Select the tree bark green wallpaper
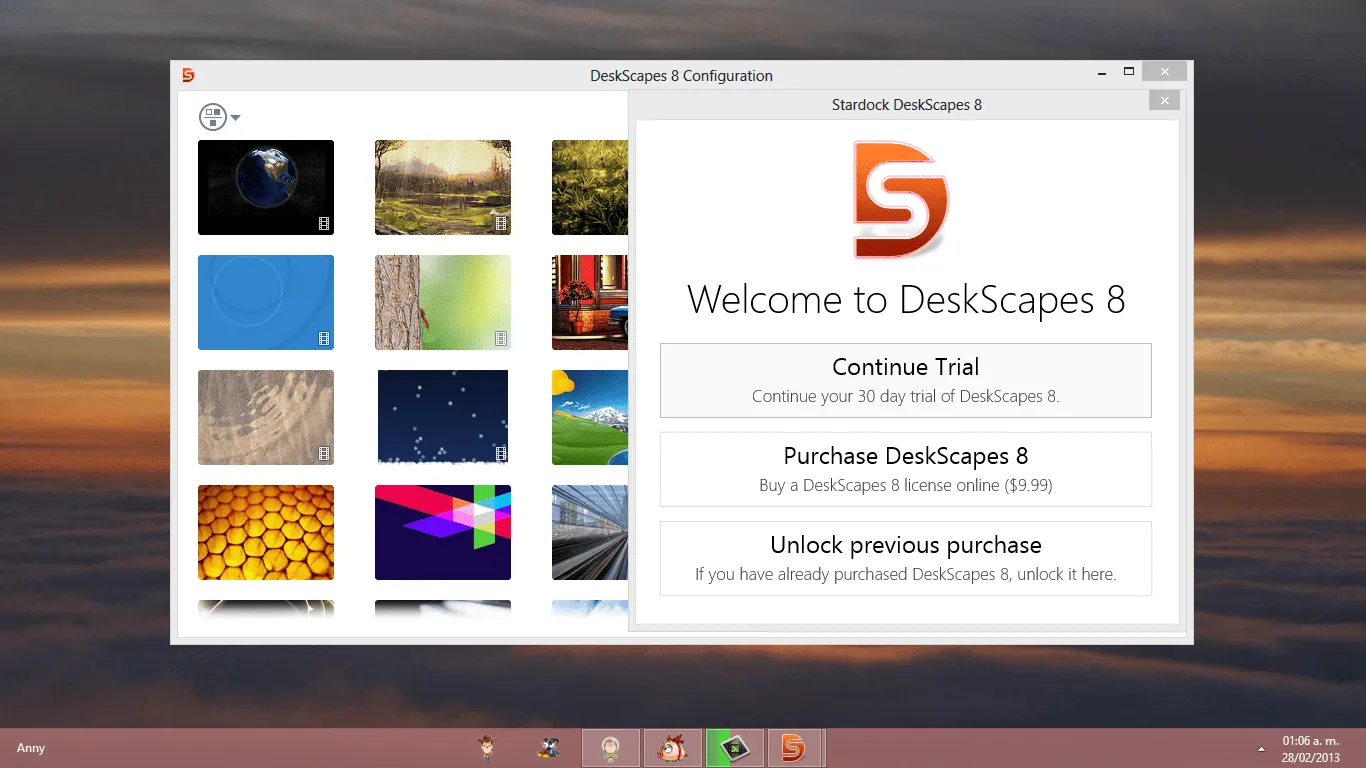 click(443, 302)
